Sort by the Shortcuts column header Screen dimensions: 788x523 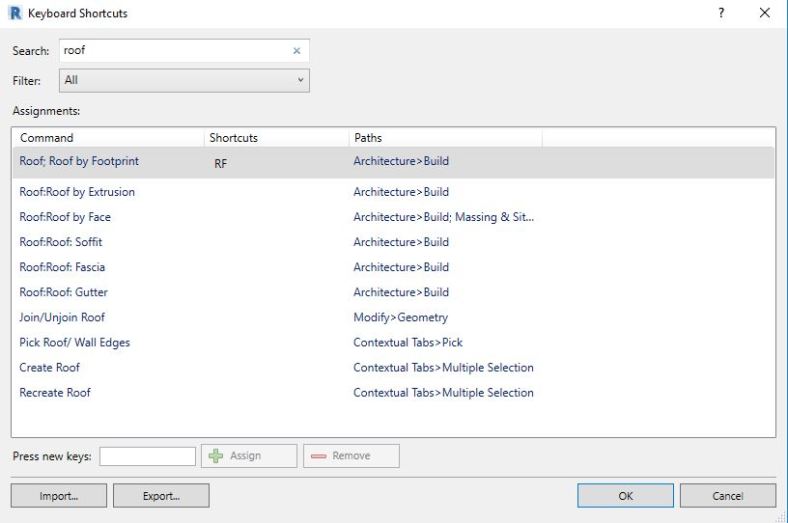click(274, 138)
